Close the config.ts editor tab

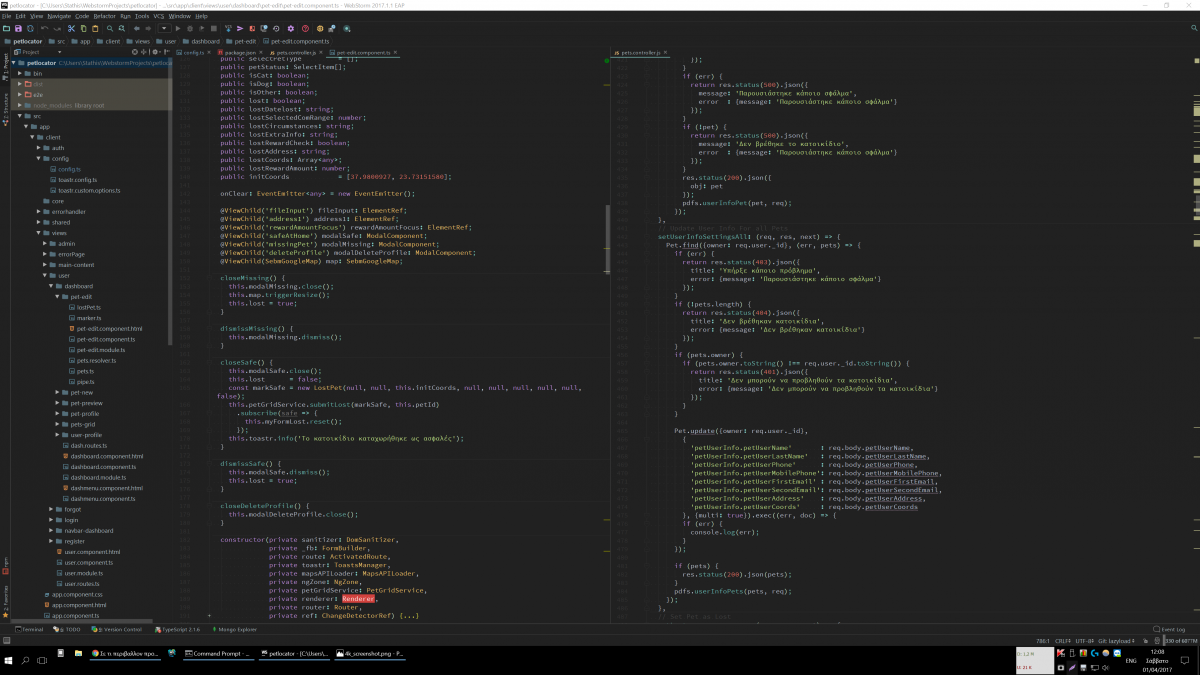(x=209, y=51)
